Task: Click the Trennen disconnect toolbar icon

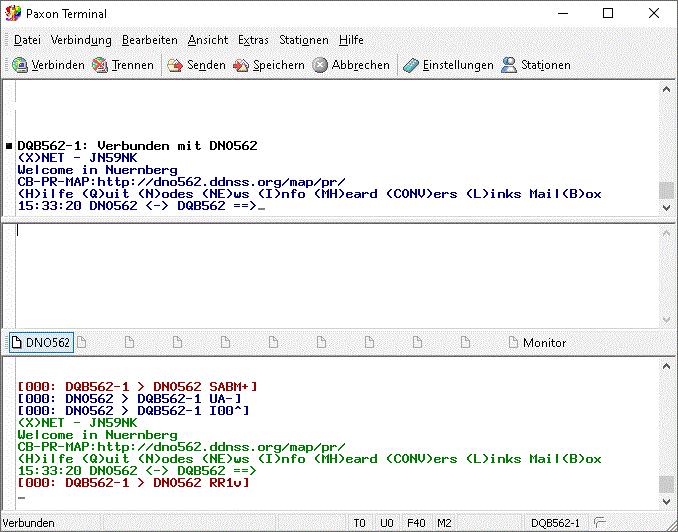Action: click(100, 65)
